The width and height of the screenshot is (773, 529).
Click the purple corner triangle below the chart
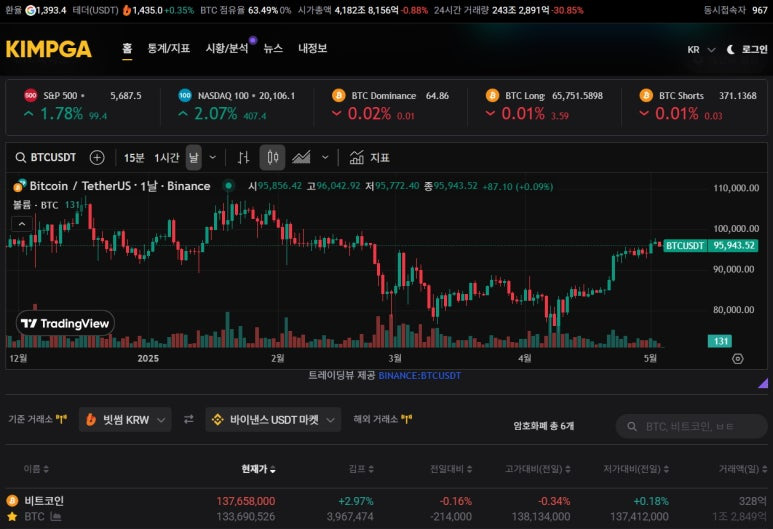pos(763,383)
